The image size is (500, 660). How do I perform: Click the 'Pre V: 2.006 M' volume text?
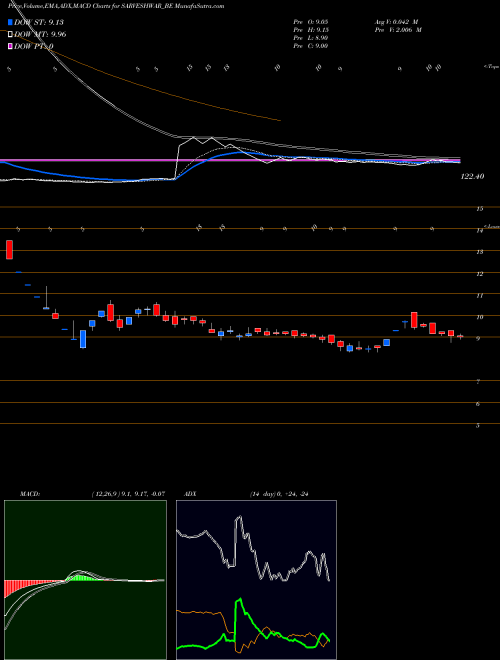coord(398,30)
